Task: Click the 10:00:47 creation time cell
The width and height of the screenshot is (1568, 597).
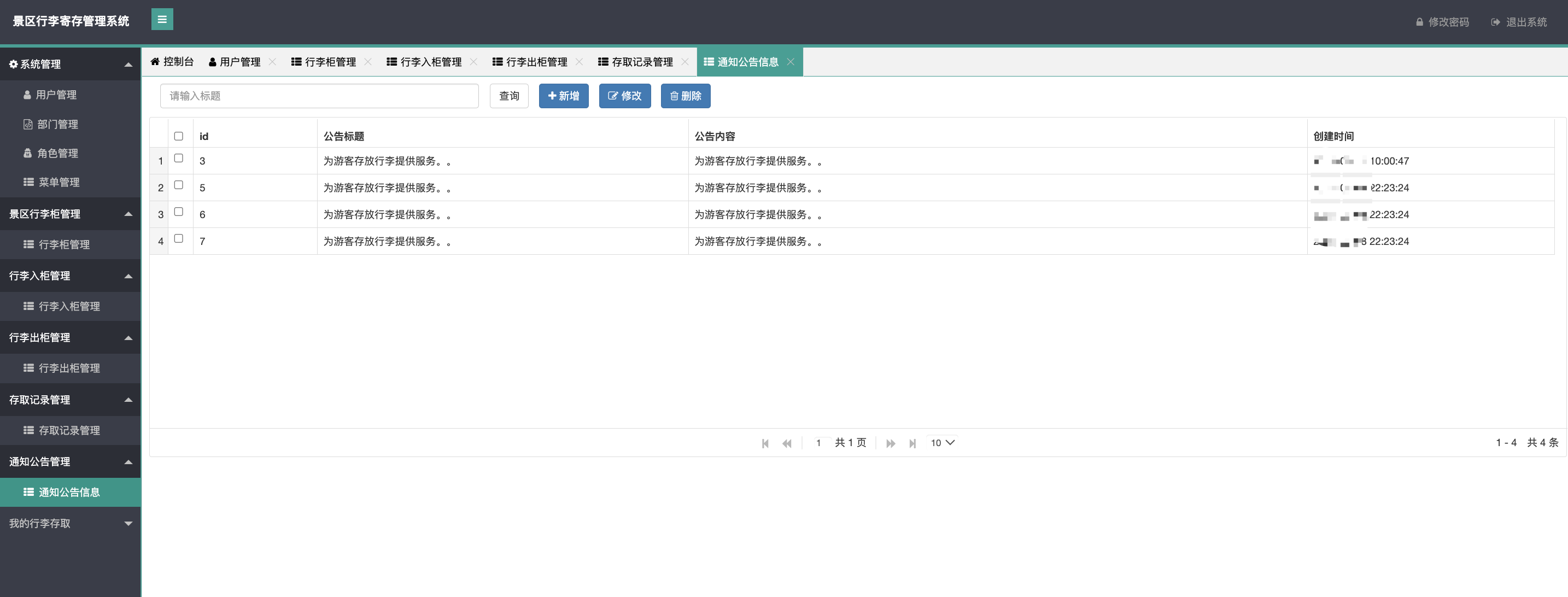Action: click(x=1430, y=161)
